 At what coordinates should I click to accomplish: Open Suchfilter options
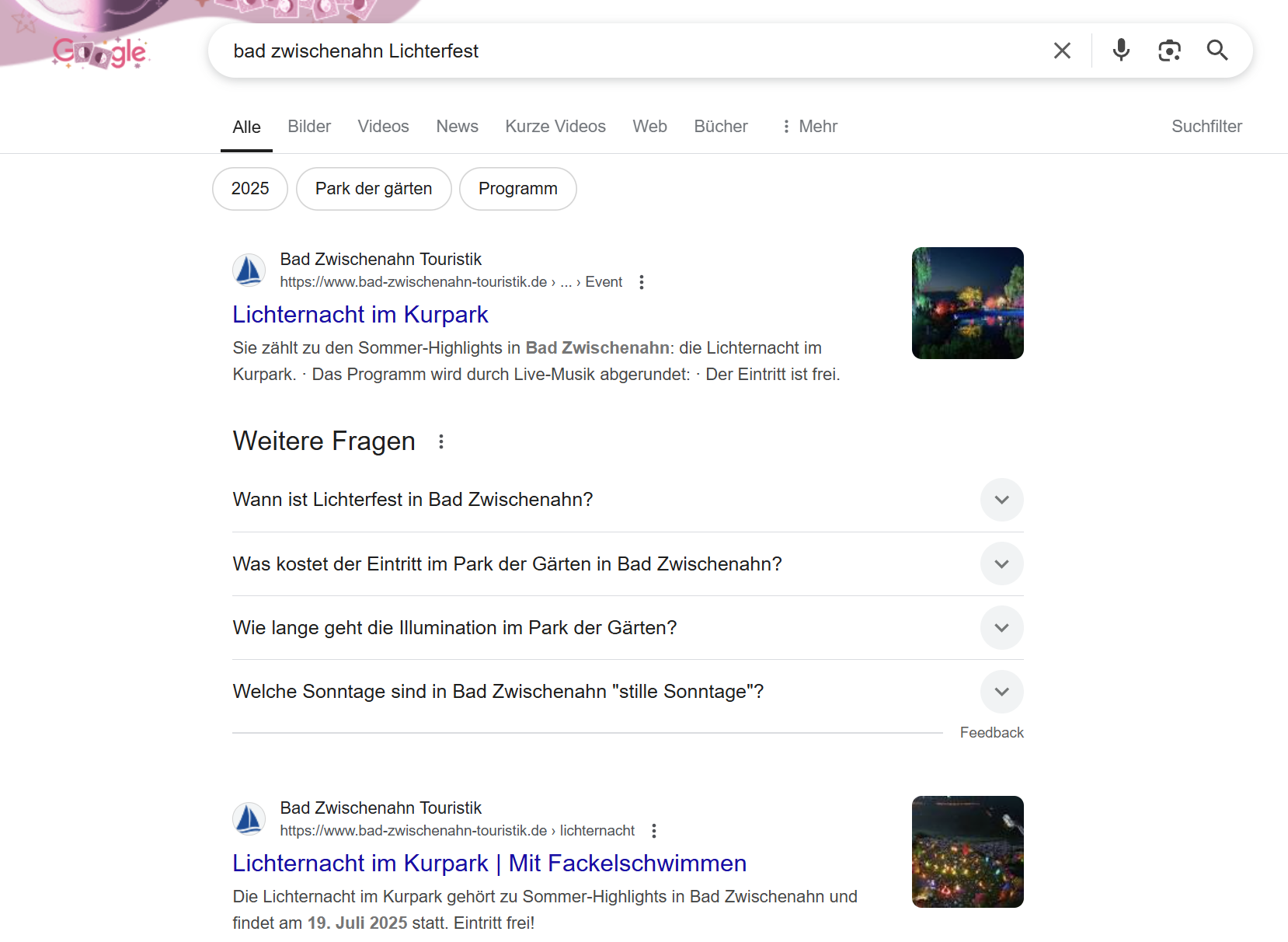tap(1206, 127)
